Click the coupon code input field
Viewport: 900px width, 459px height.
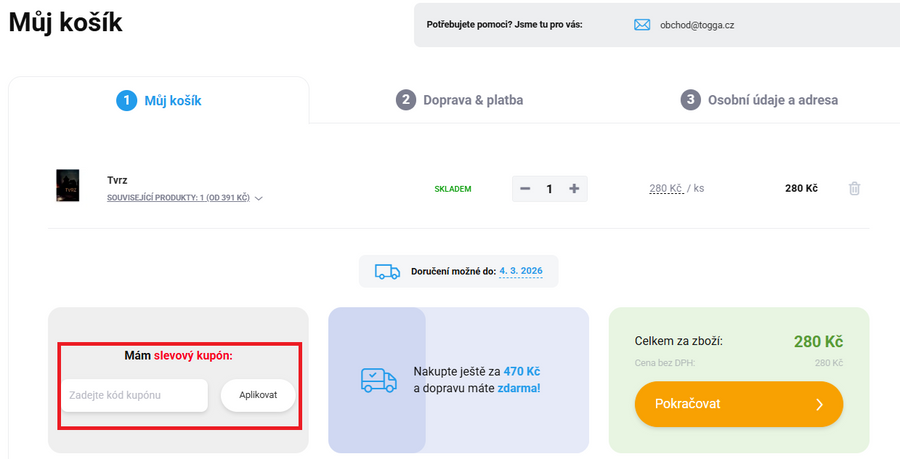tap(134, 395)
